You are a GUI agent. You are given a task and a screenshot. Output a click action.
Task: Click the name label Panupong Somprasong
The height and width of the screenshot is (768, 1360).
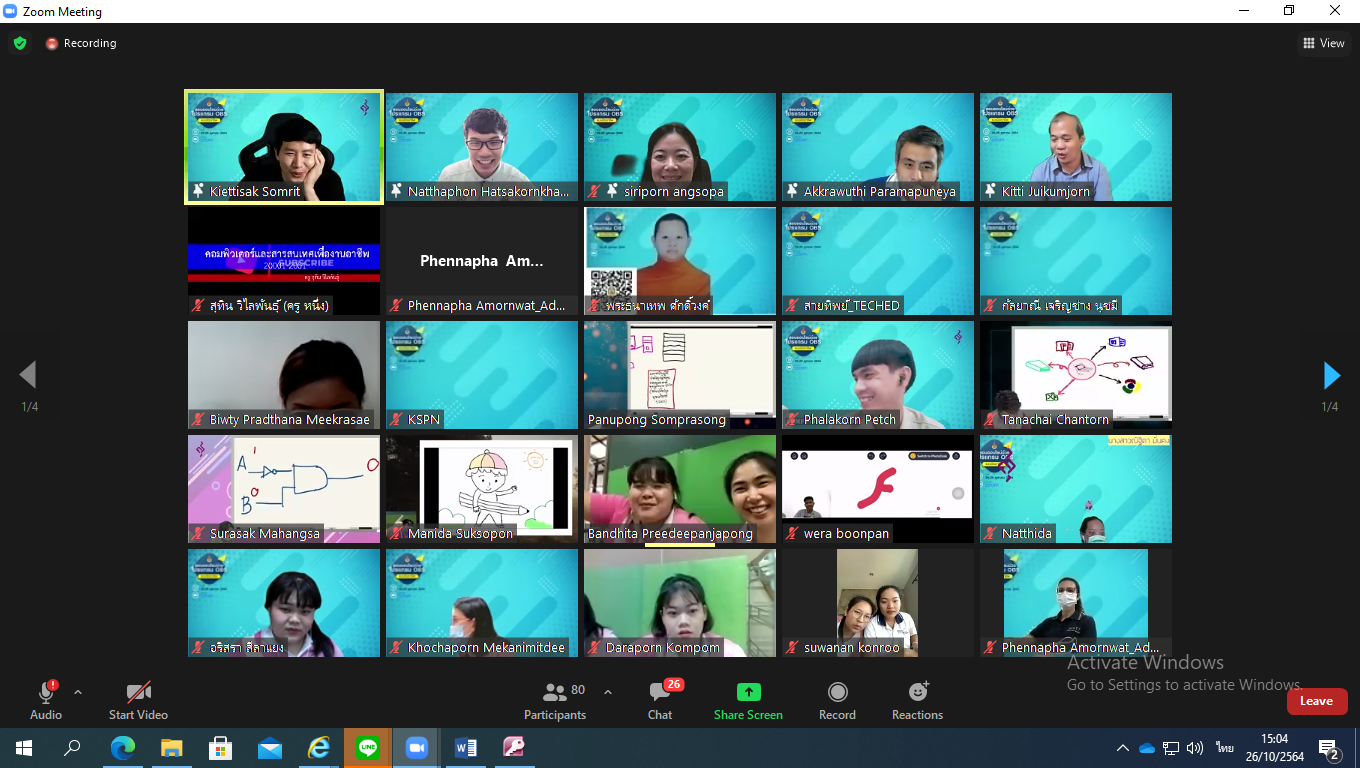[657, 420]
